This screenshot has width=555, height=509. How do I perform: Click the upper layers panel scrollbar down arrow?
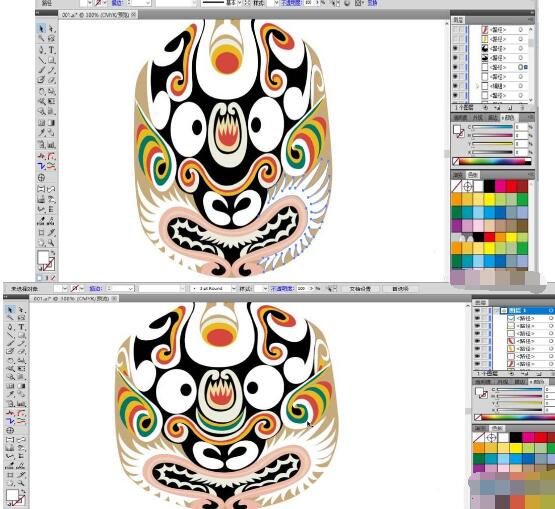(530, 100)
